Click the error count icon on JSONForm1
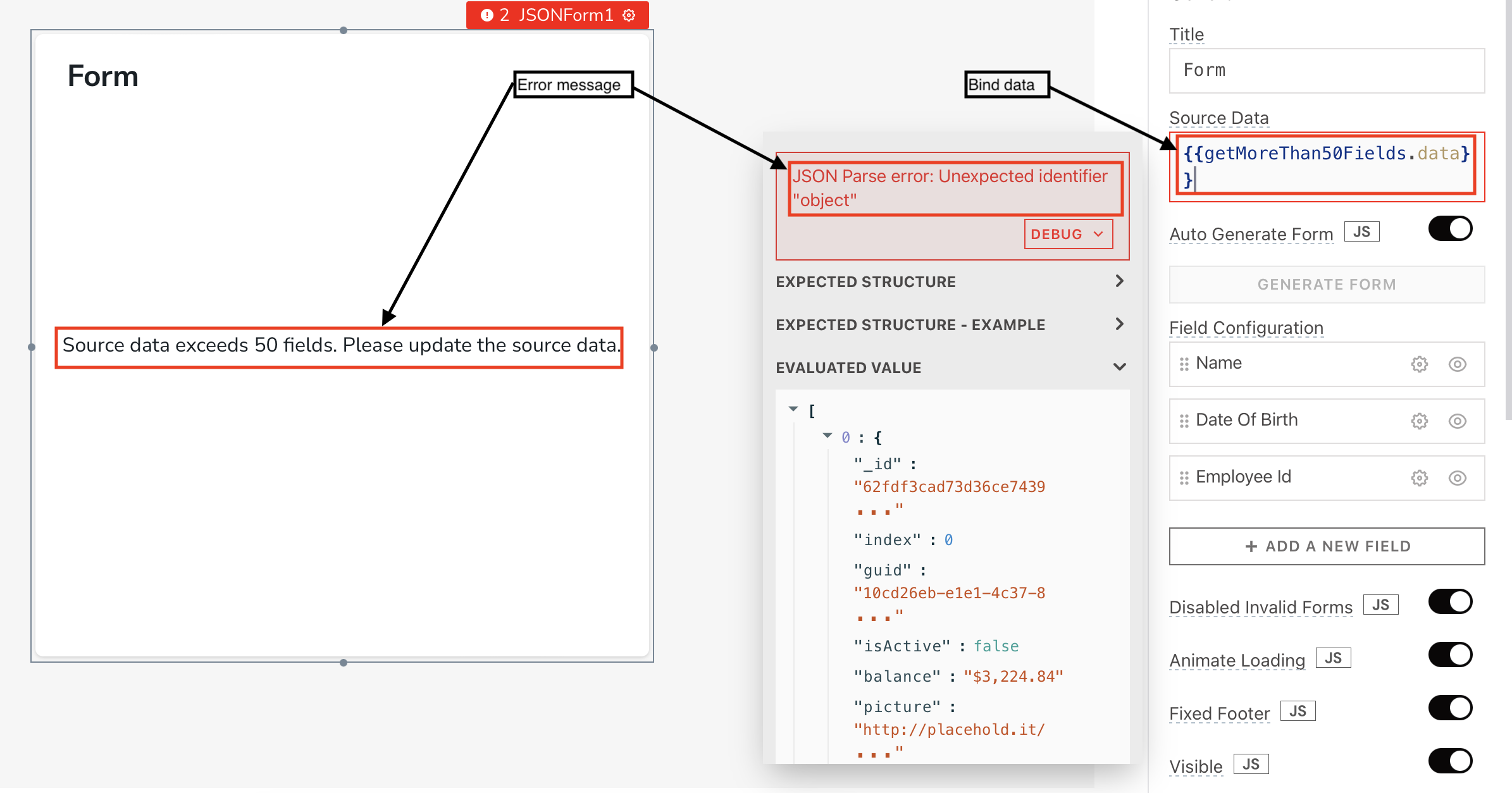This screenshot has height=793, width=1512. (486, 15)
